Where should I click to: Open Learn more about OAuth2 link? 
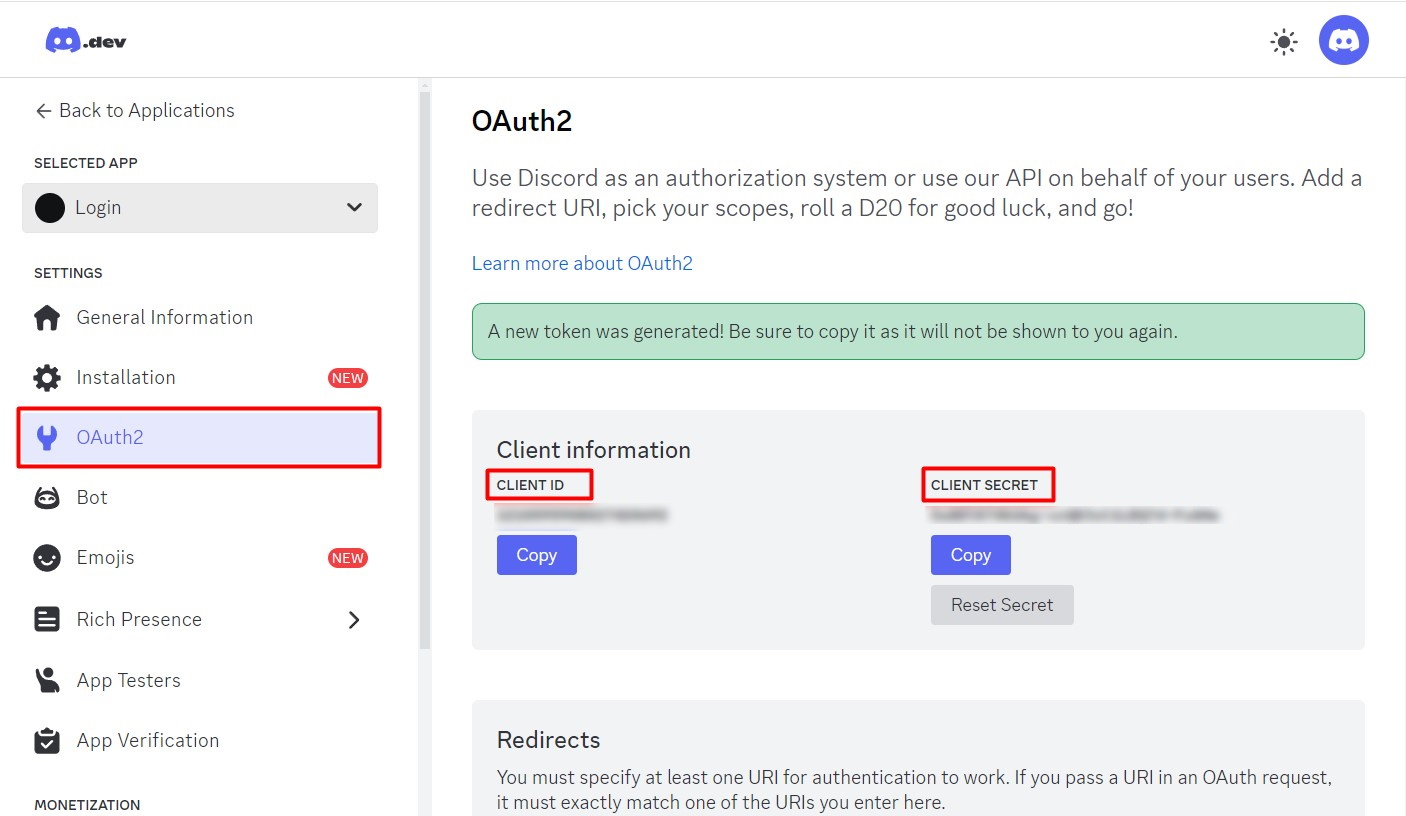(582, 263)
